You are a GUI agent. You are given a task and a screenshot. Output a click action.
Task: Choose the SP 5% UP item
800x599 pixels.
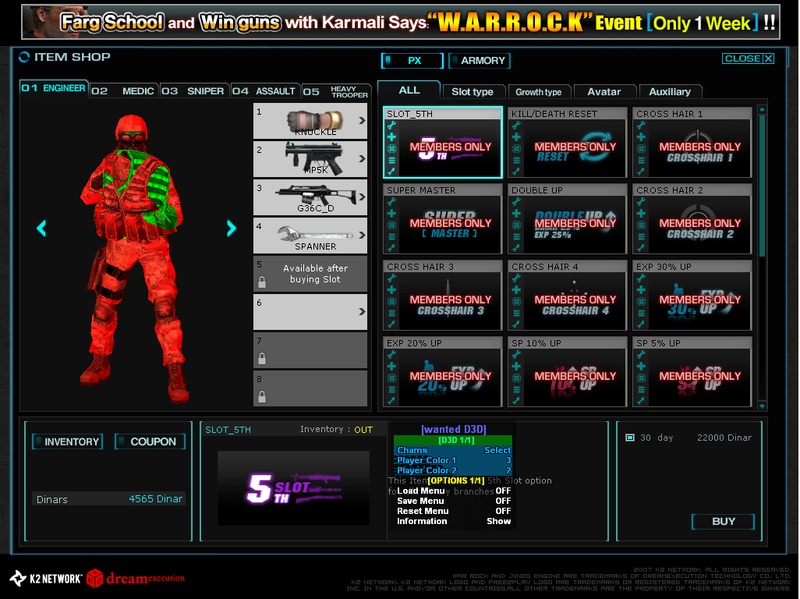(692, 371)
